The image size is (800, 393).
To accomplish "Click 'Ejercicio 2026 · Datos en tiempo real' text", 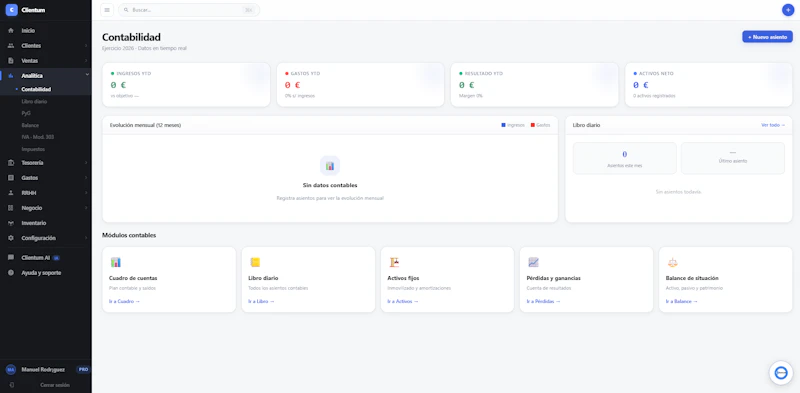I will (x=144, y=48).
